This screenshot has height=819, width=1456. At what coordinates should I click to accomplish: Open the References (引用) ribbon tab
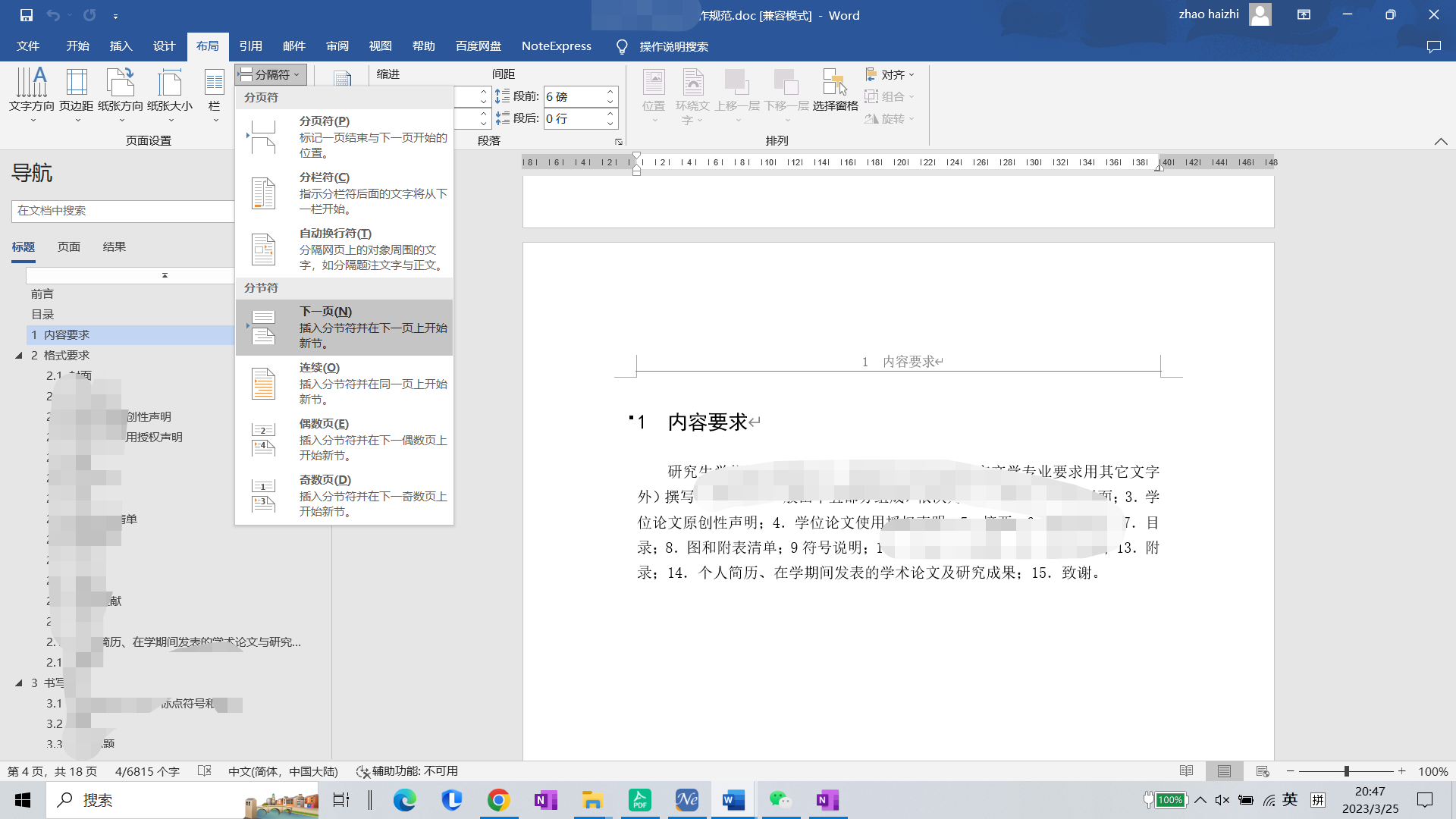click(x=250, y=46)
